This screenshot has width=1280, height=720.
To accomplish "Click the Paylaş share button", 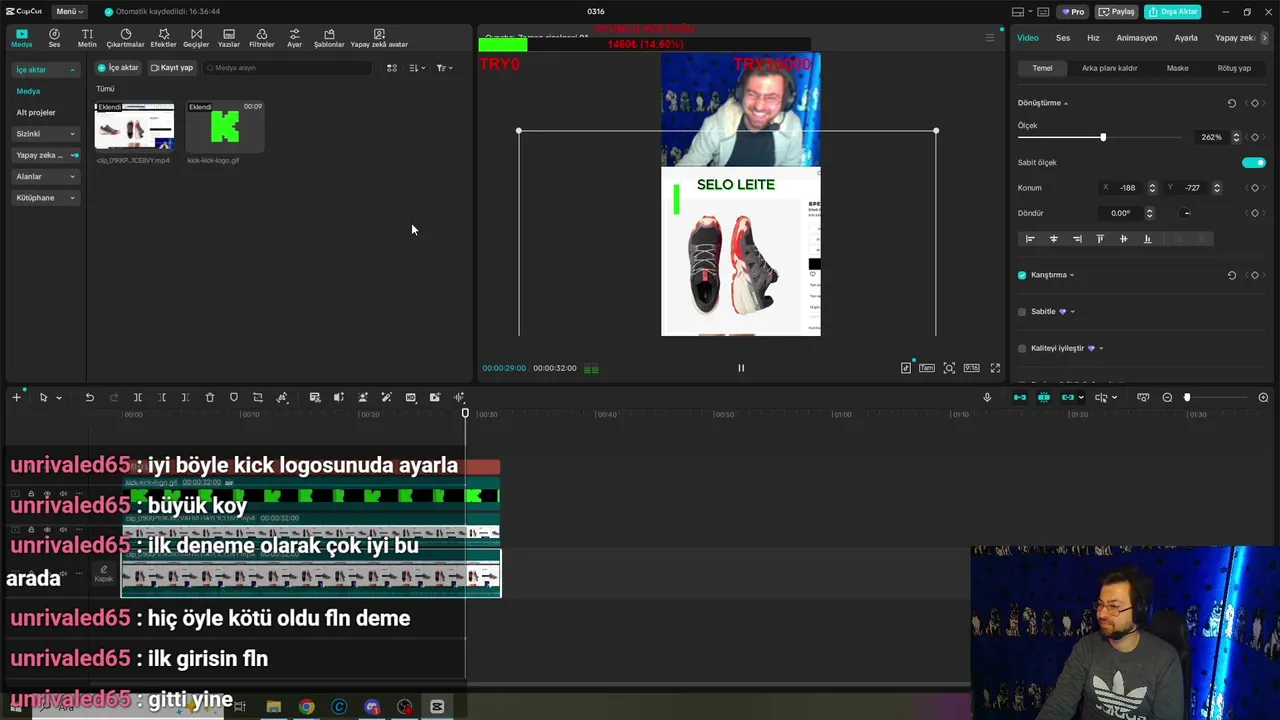I will [1117, 12].
